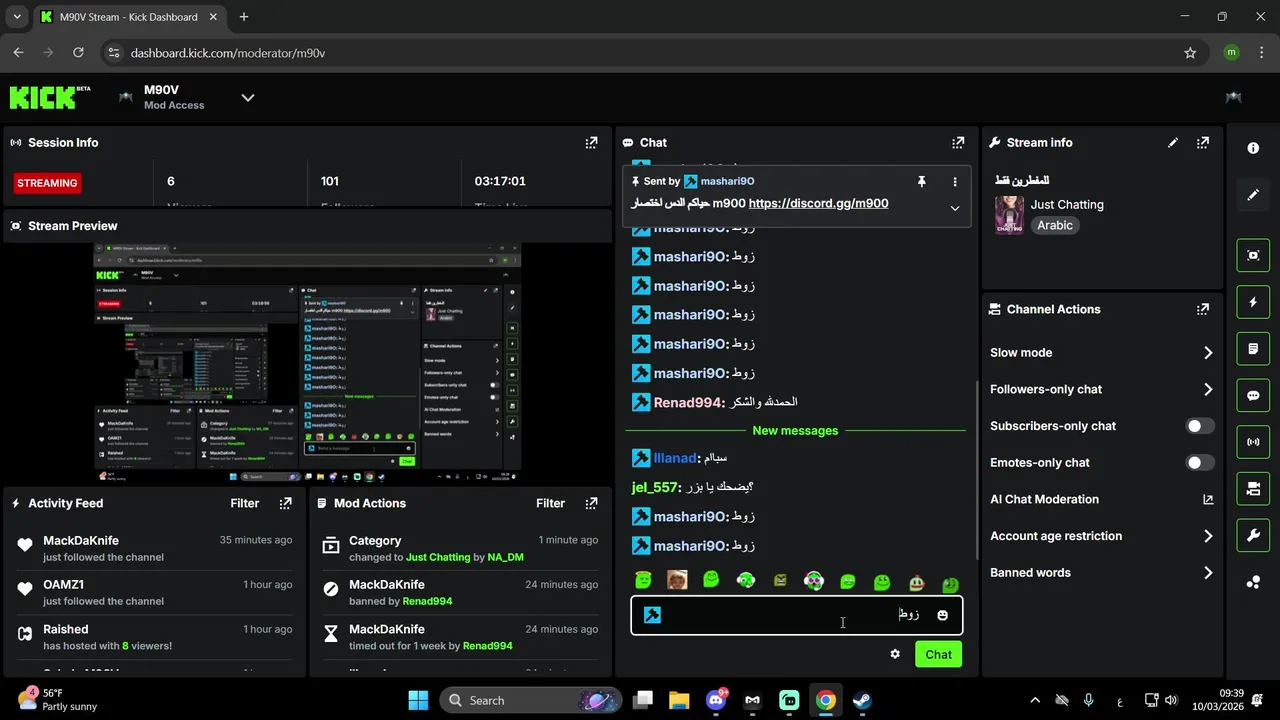Click the pencil edit icon in right sidebar
Viewport: 1280px width, 720px height.
pyautogui.click(x=1253, y=195)
